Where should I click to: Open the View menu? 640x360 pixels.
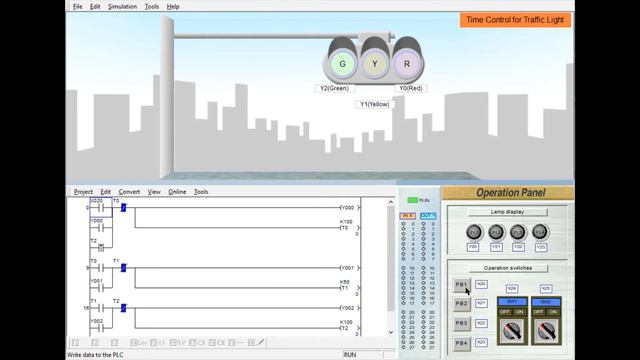[154, 192]
